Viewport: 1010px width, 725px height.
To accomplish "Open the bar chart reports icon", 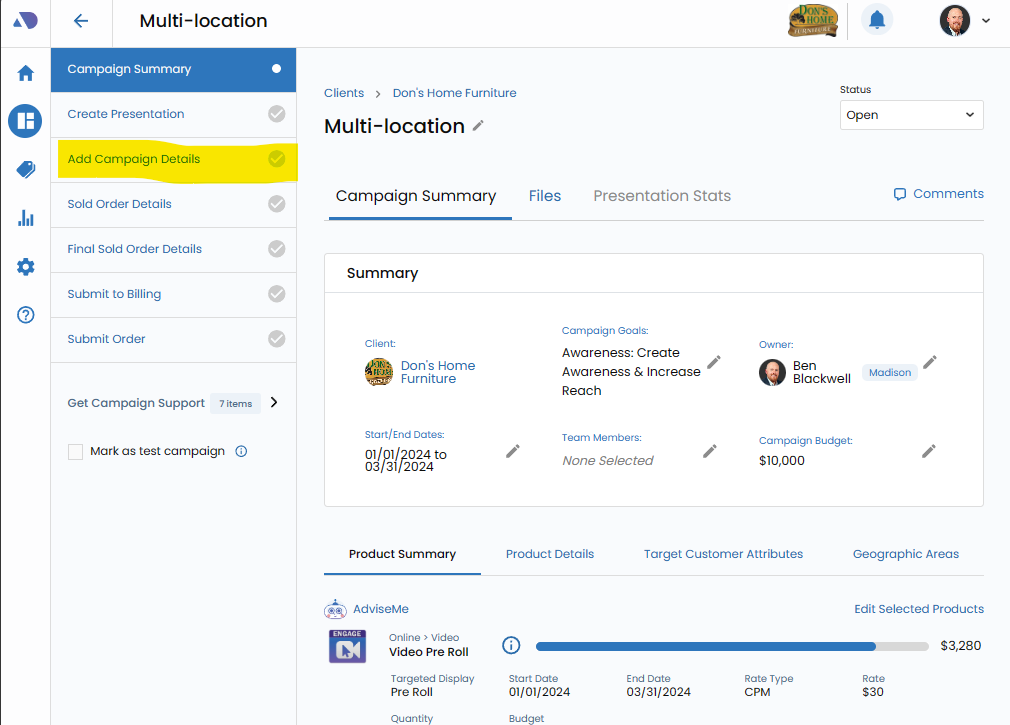I will click(x=26, y=218).
